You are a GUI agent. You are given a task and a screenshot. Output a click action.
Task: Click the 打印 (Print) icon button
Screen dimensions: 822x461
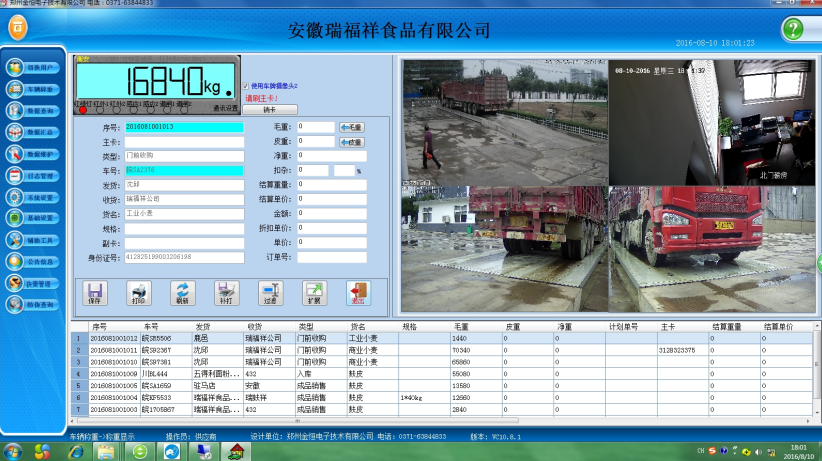[x=139, y=292]
